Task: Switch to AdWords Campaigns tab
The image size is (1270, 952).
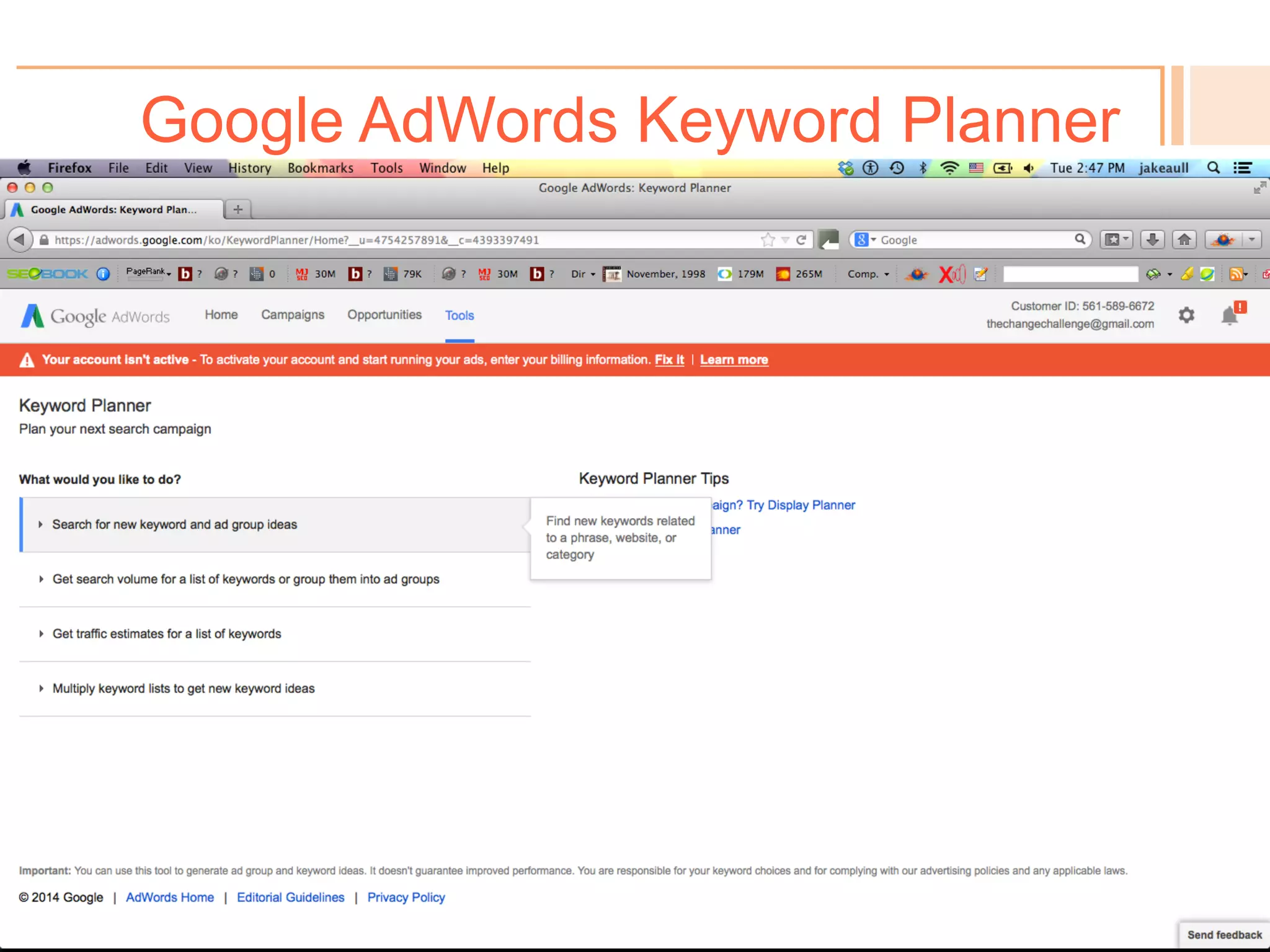Action: pyautogui.click(x=293, y=315)
